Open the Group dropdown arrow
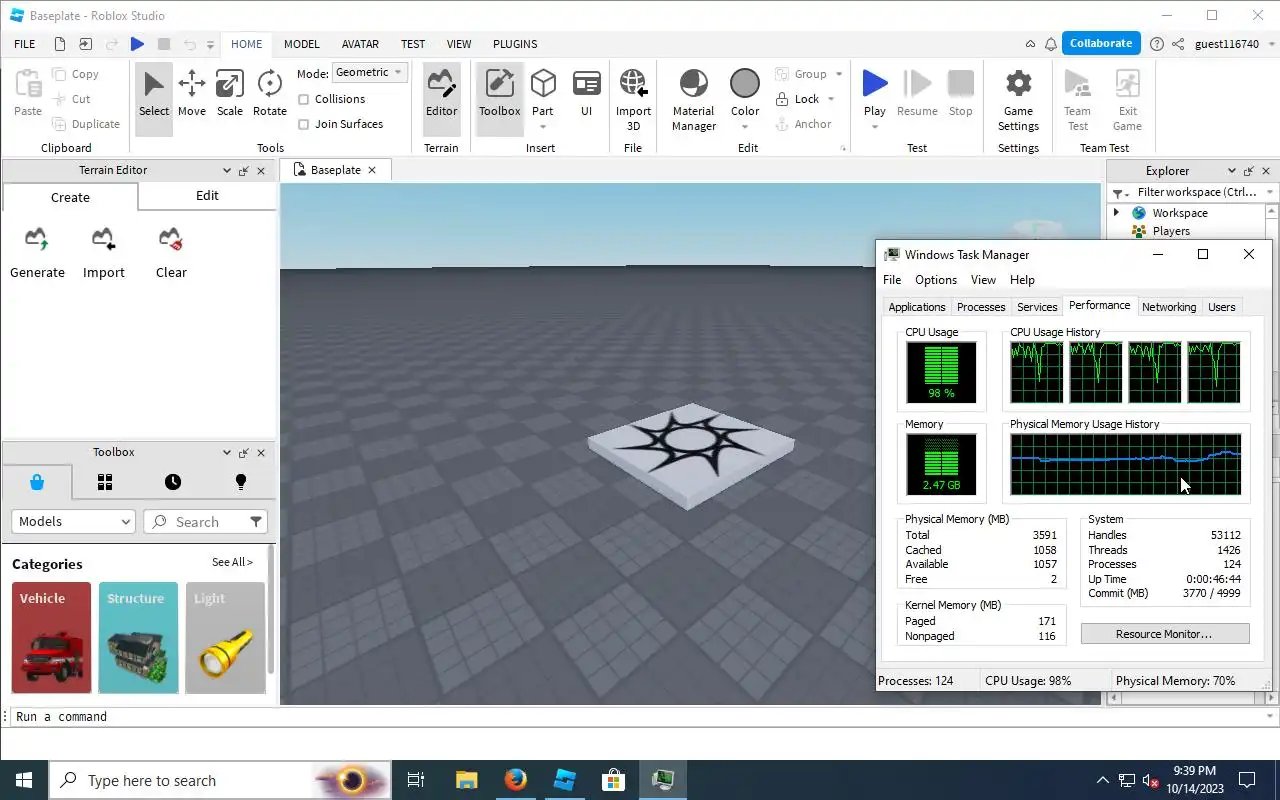 click(x=839, y=74)
